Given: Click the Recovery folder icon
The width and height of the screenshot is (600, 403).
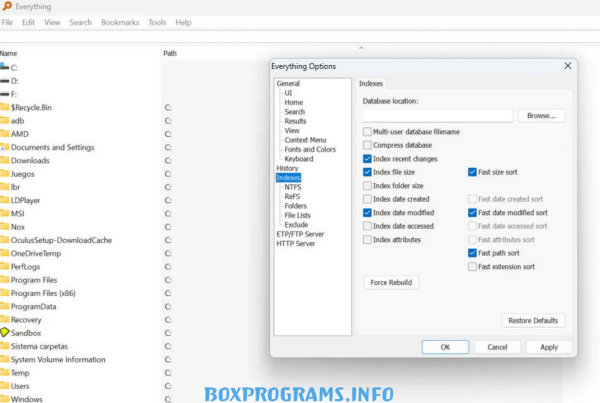Looking at the screenshot, I should 4,319.
